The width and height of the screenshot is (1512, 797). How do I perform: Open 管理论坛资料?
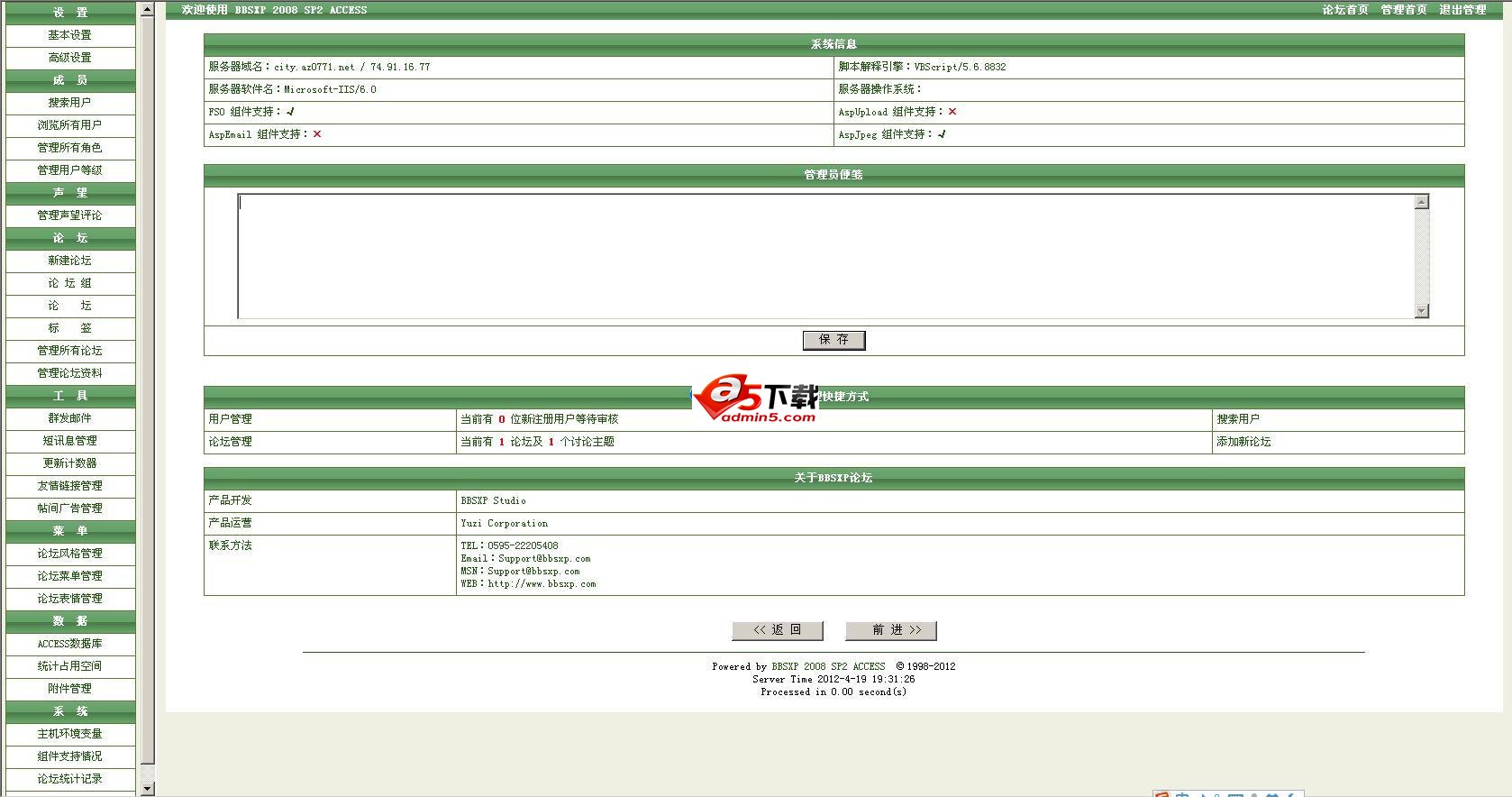click(x=69, y=373)
